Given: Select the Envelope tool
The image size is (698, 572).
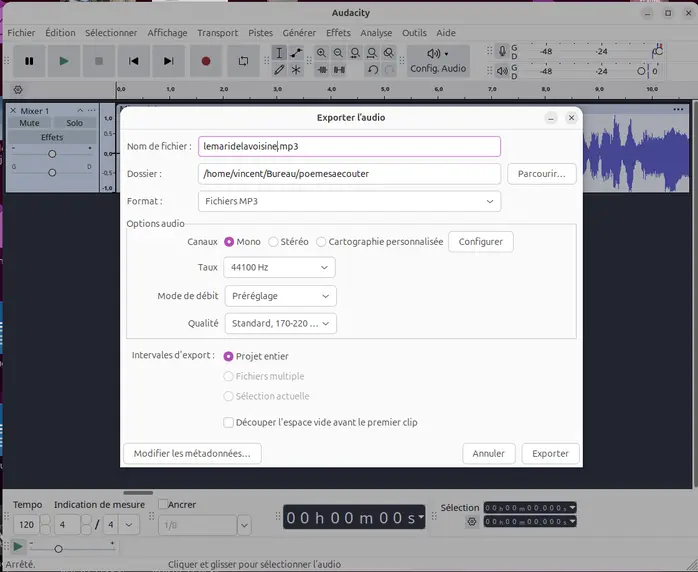Looking at the screenshot, I should pos(296,53).
